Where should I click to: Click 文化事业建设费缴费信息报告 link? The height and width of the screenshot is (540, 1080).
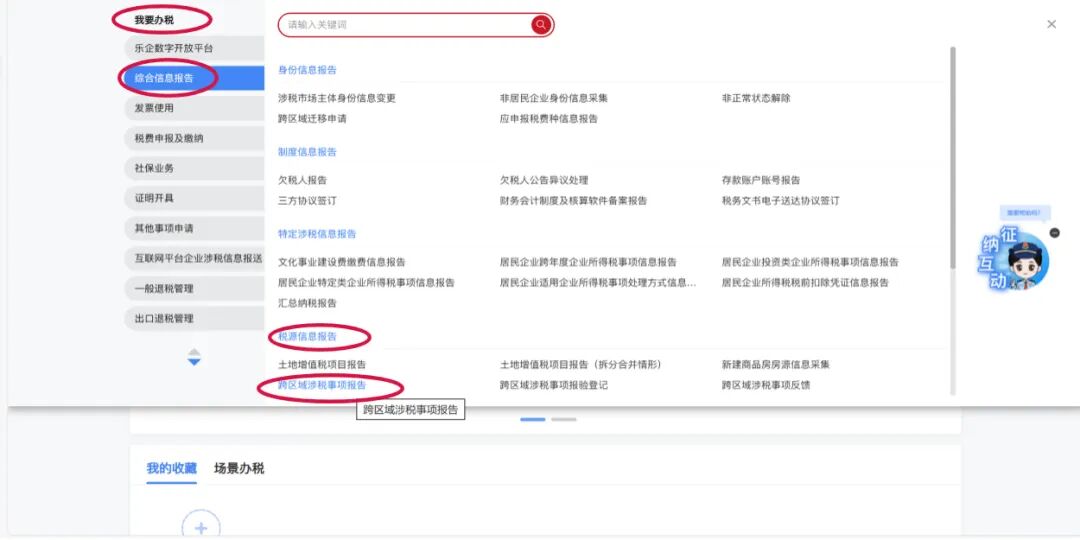point(342,262)
